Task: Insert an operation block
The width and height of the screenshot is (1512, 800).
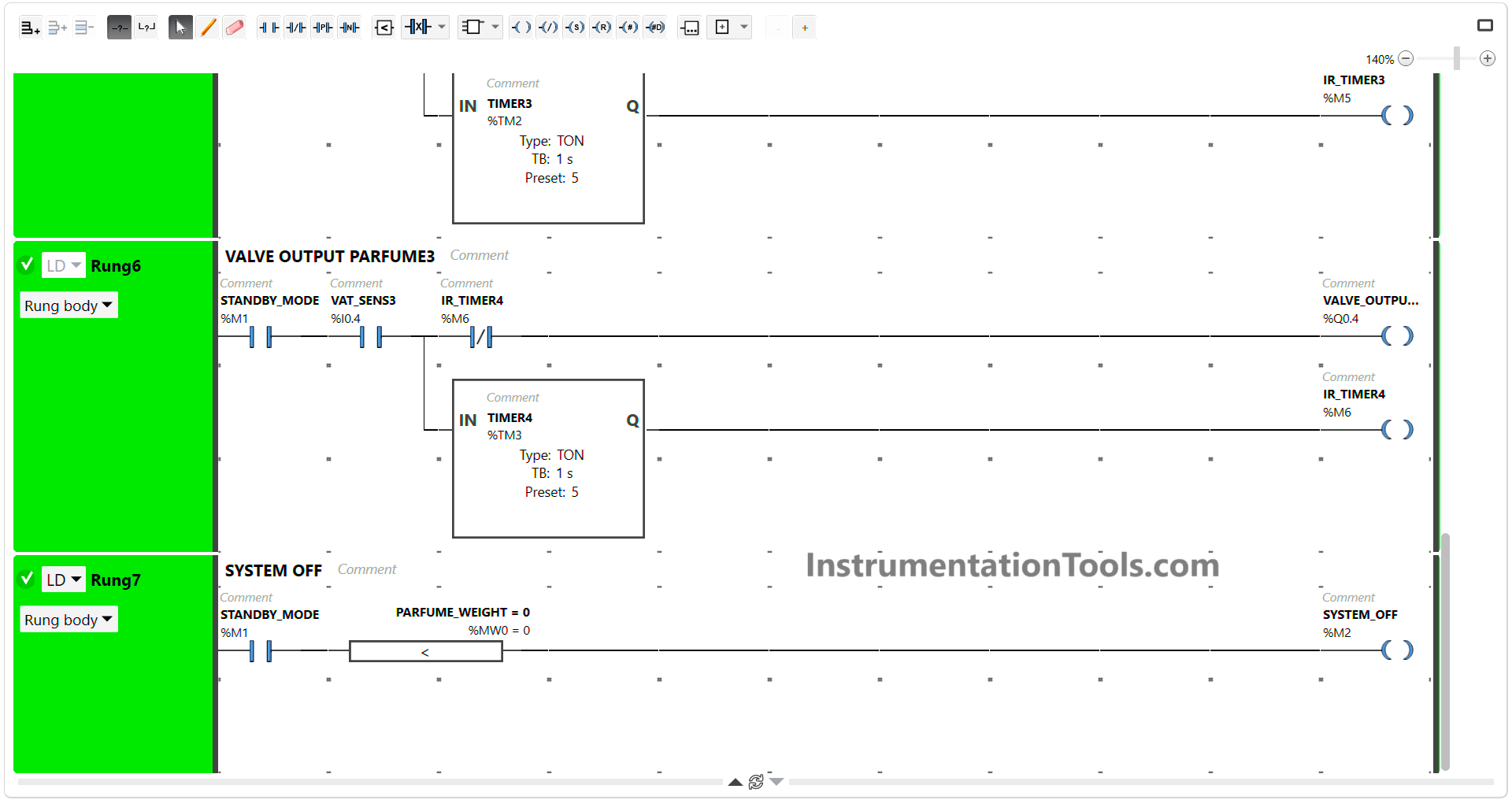Action: point(689,28)
